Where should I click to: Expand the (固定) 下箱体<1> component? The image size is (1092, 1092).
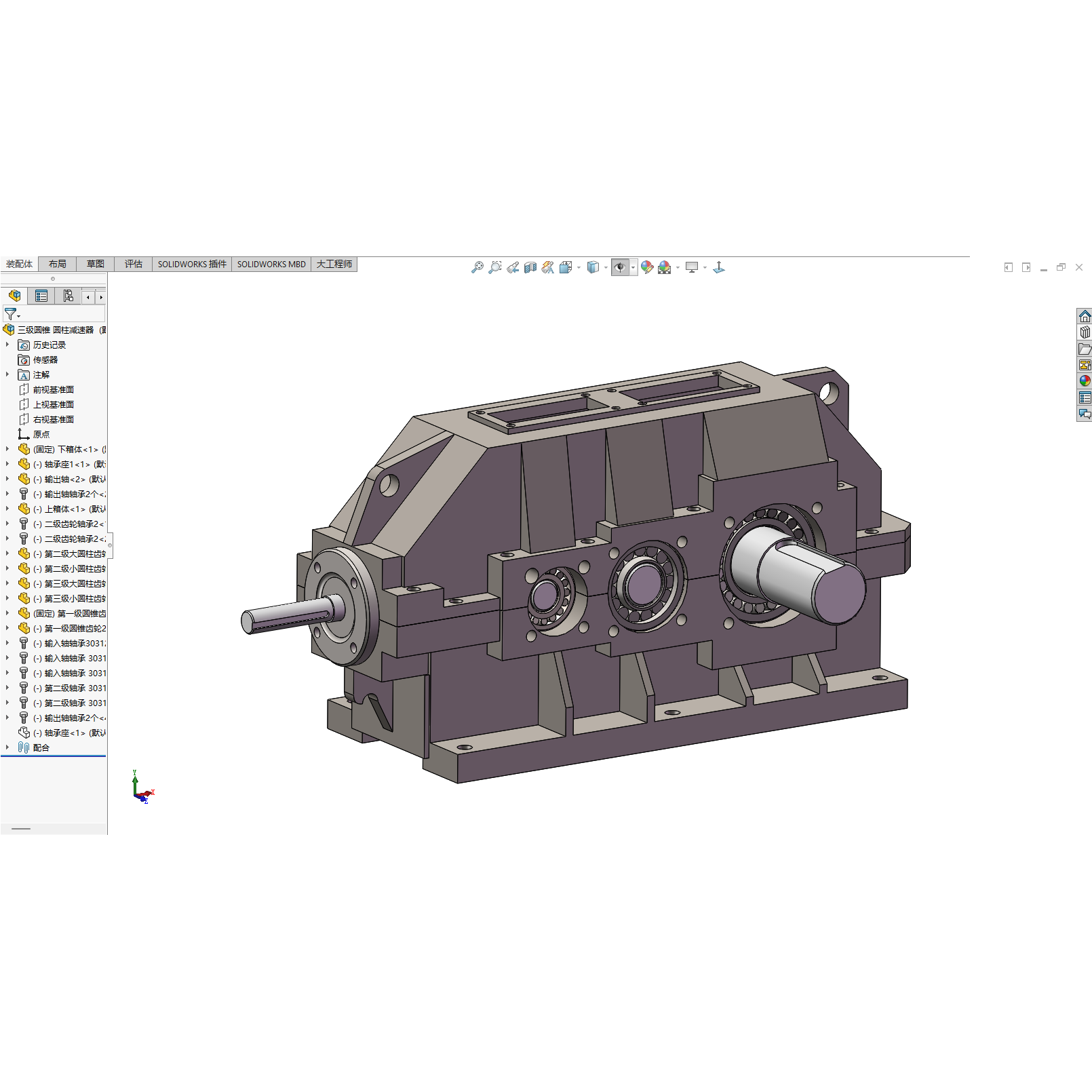coord(7,449)
